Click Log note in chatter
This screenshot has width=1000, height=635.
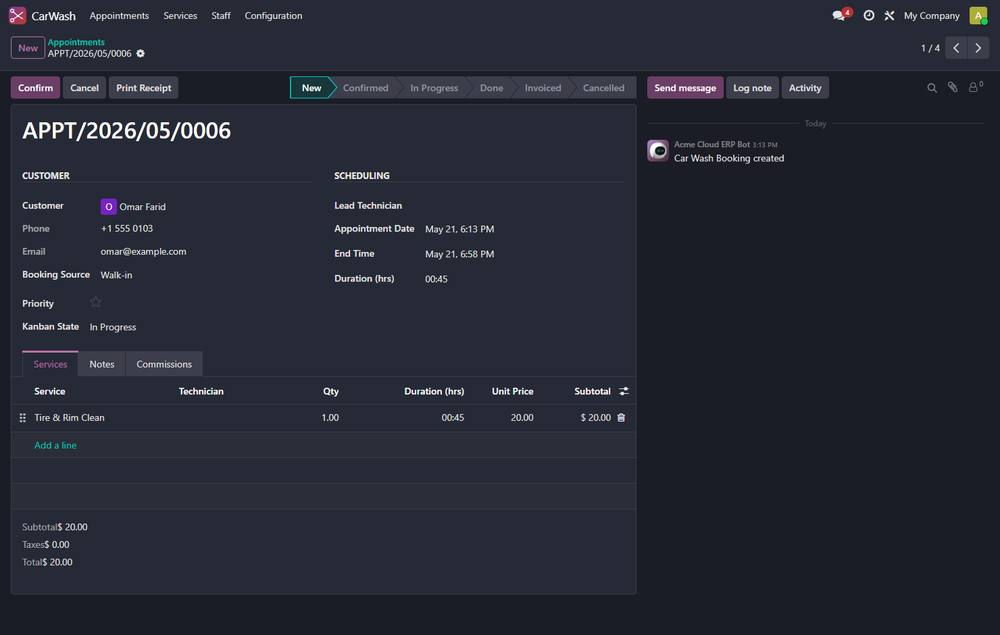752,88
